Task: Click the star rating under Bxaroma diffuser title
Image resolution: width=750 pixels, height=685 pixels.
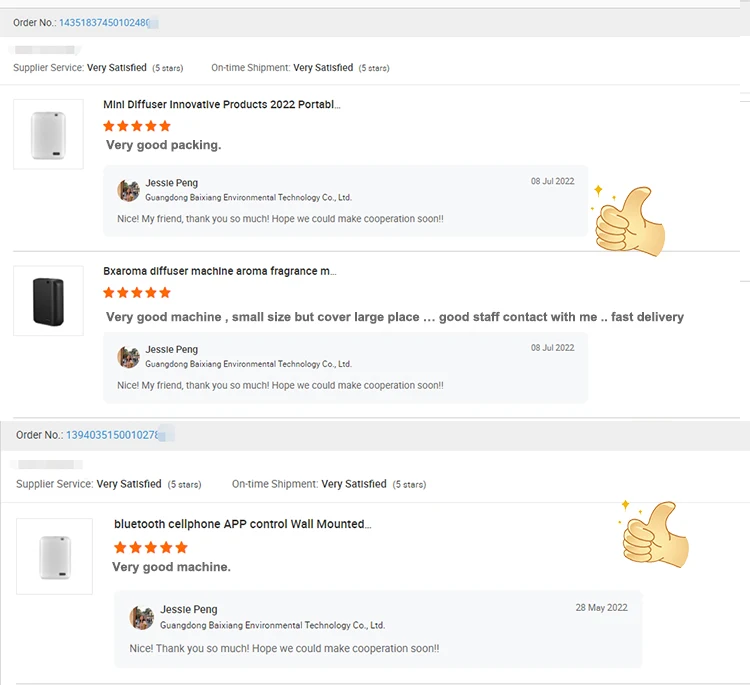Action: click(x=137, y=293)
